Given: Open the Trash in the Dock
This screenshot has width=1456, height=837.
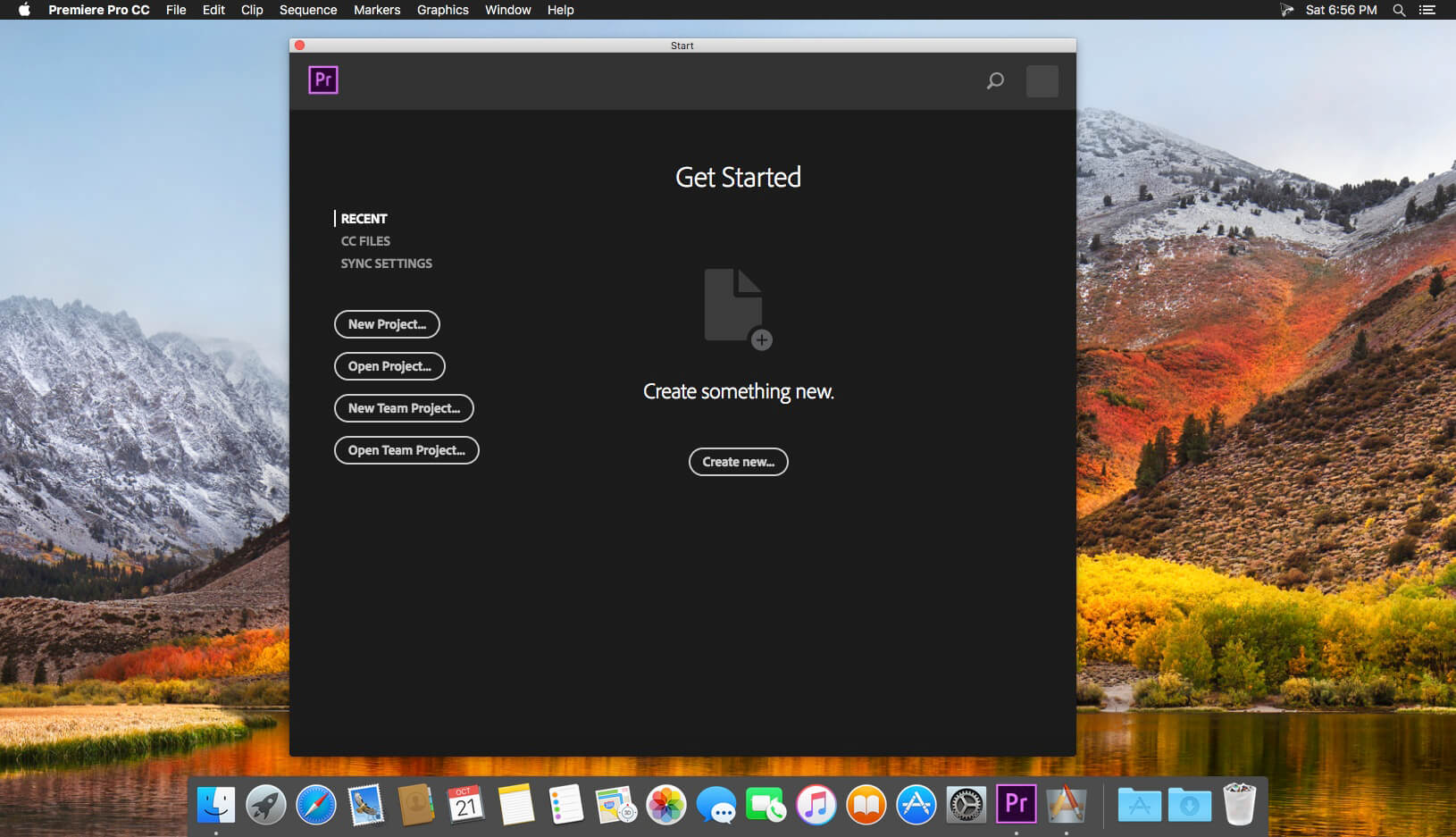Looking at the screenshot, I should 1240,804.
